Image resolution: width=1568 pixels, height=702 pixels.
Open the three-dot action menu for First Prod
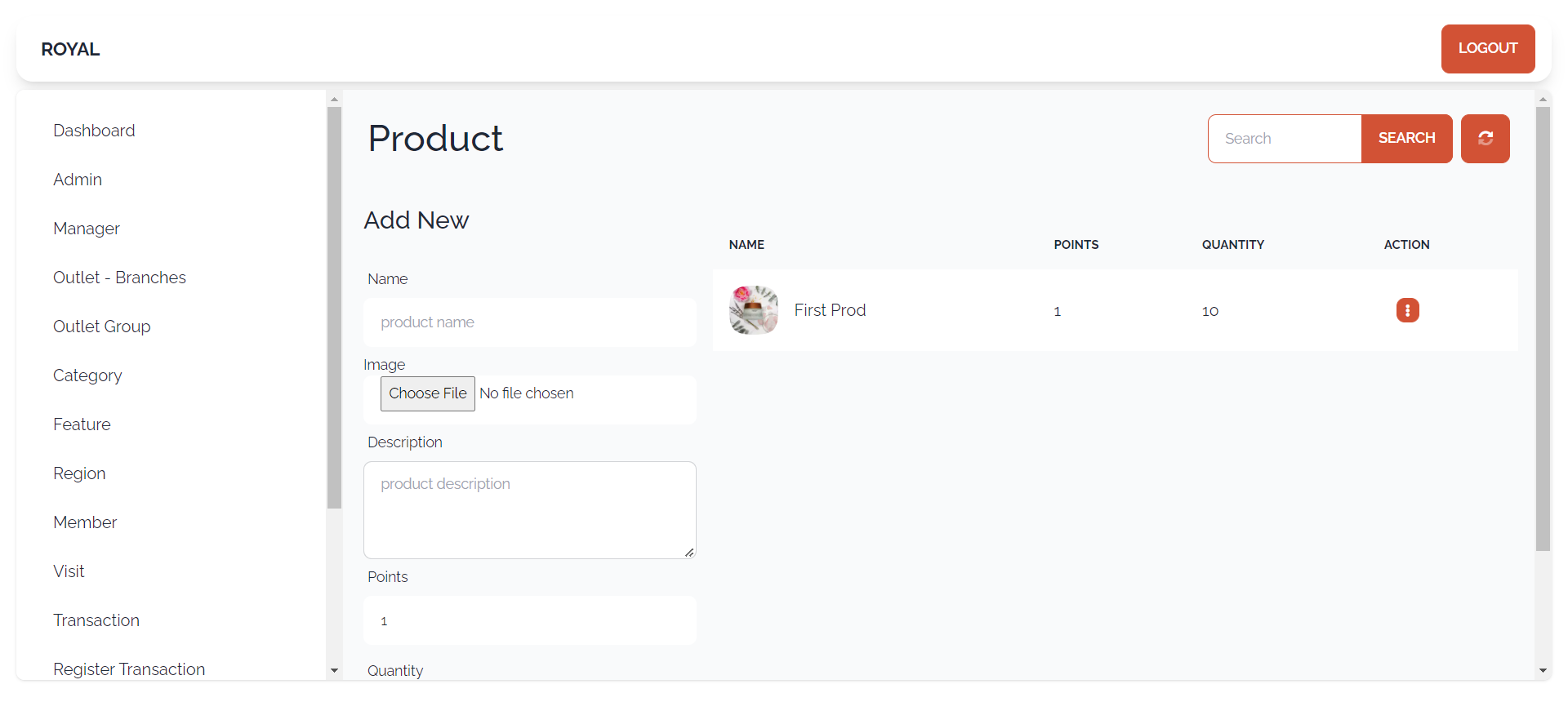(1407, 310)
